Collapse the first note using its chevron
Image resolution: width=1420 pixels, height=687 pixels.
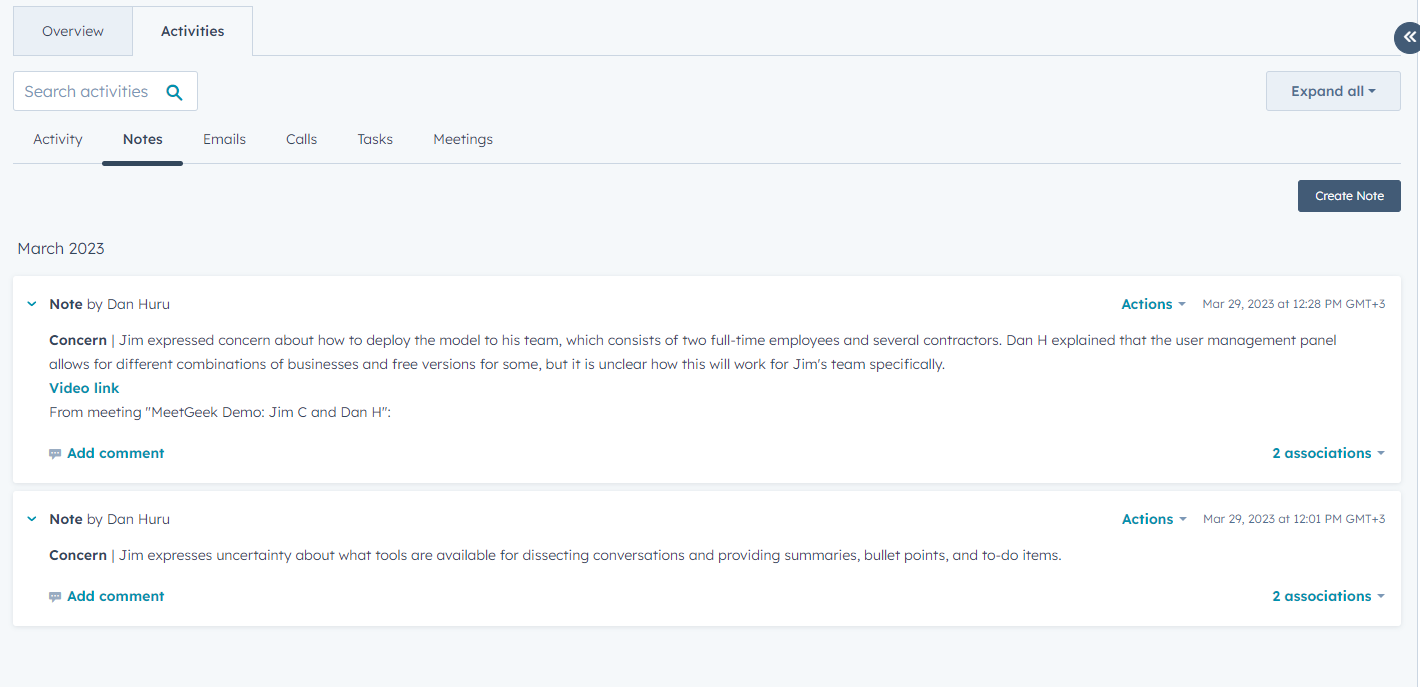[31, 303]
